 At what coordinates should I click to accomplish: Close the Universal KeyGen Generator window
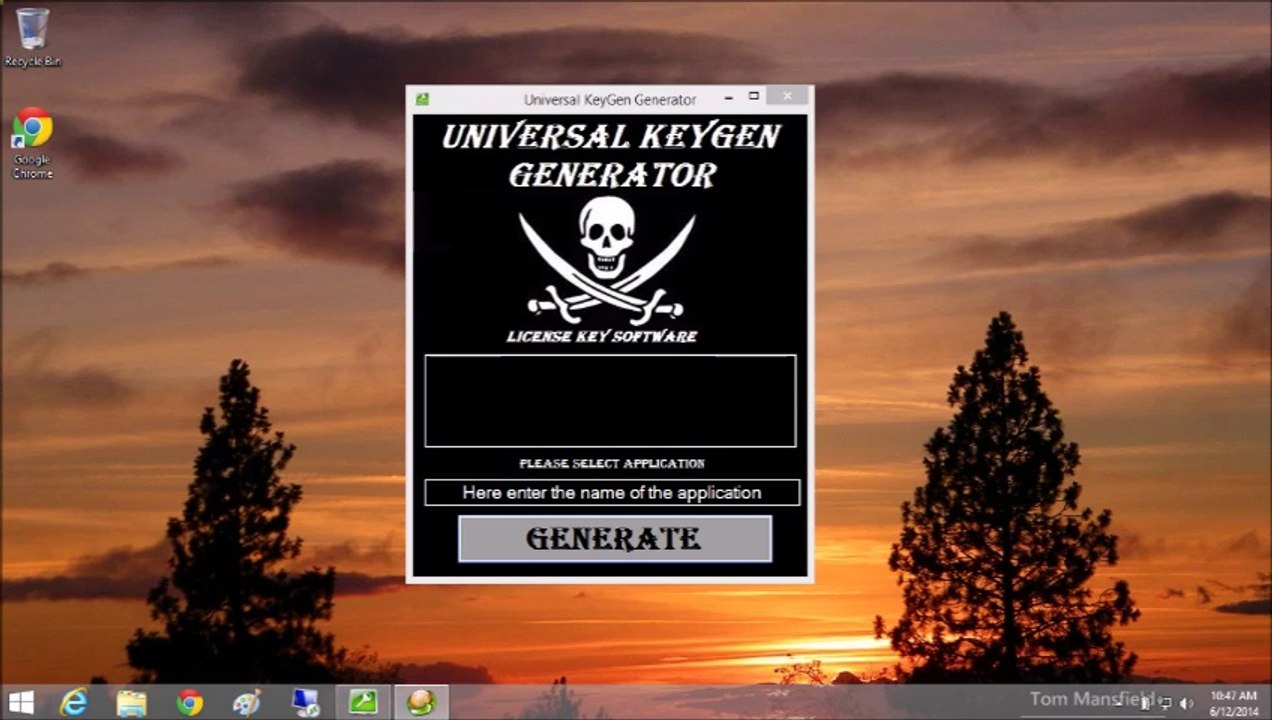pos(788,96)
